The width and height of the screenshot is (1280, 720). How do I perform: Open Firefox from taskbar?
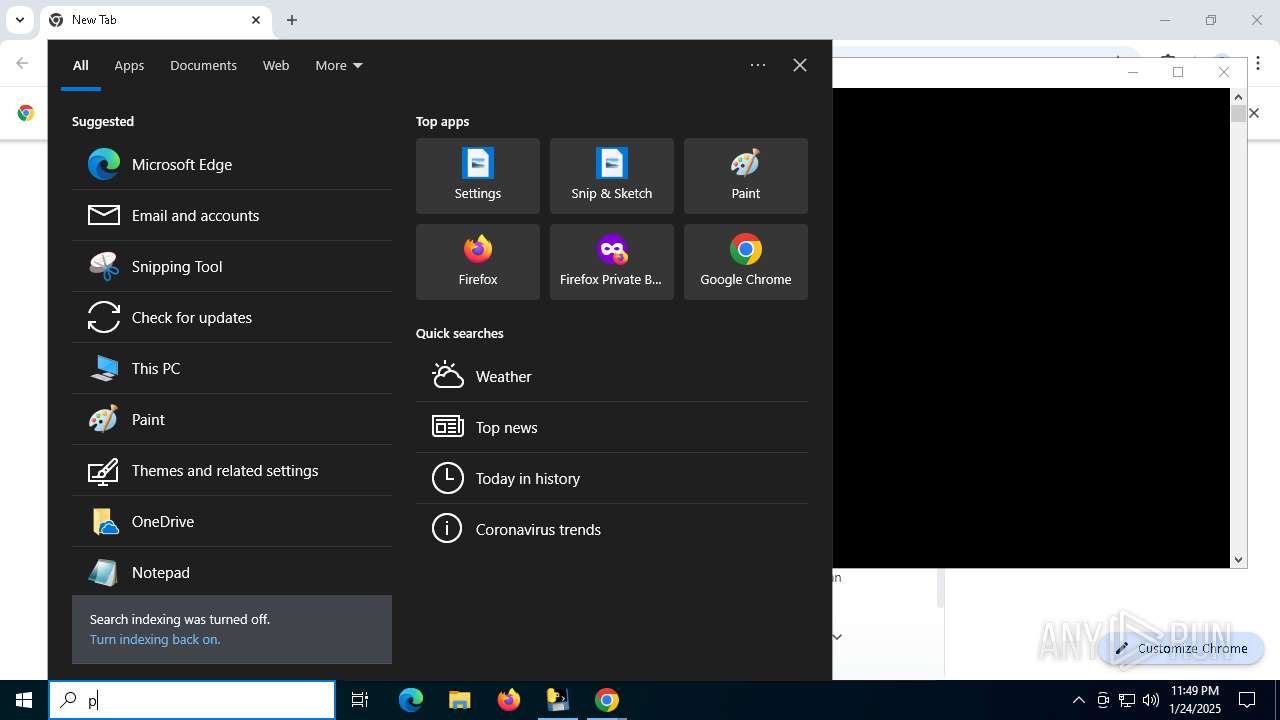509,700
